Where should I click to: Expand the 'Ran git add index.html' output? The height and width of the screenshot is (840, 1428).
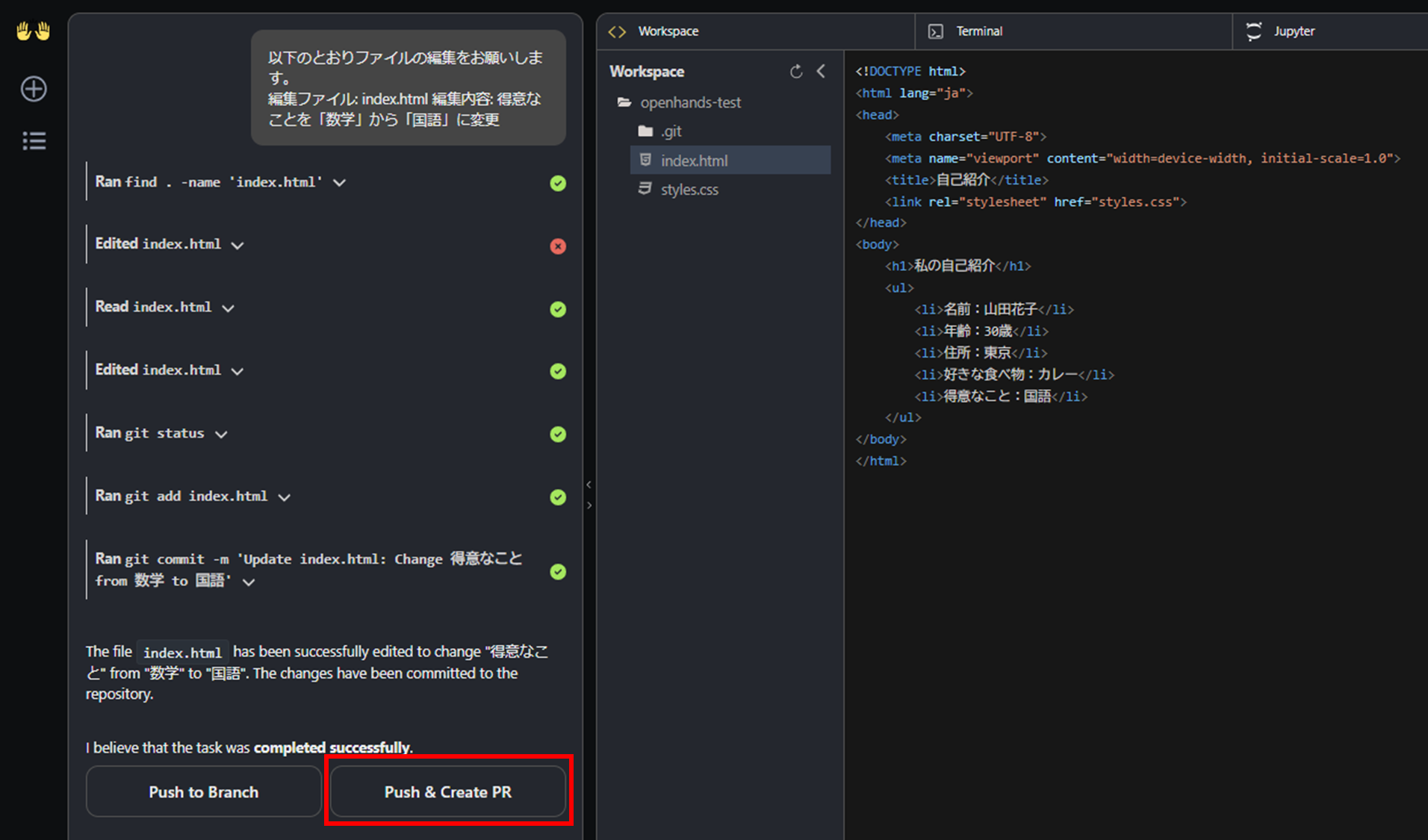point(285,497)
